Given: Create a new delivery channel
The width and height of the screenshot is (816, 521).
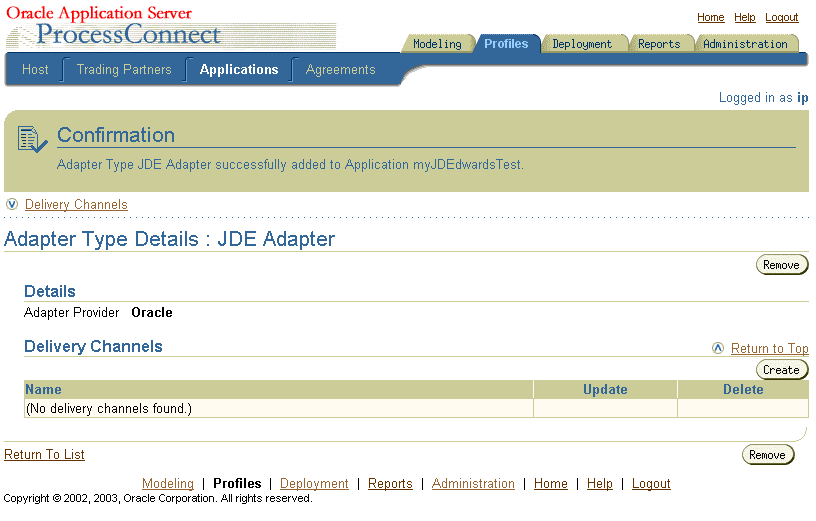Looking at the screenshot, I should click(x=781, y=370).
